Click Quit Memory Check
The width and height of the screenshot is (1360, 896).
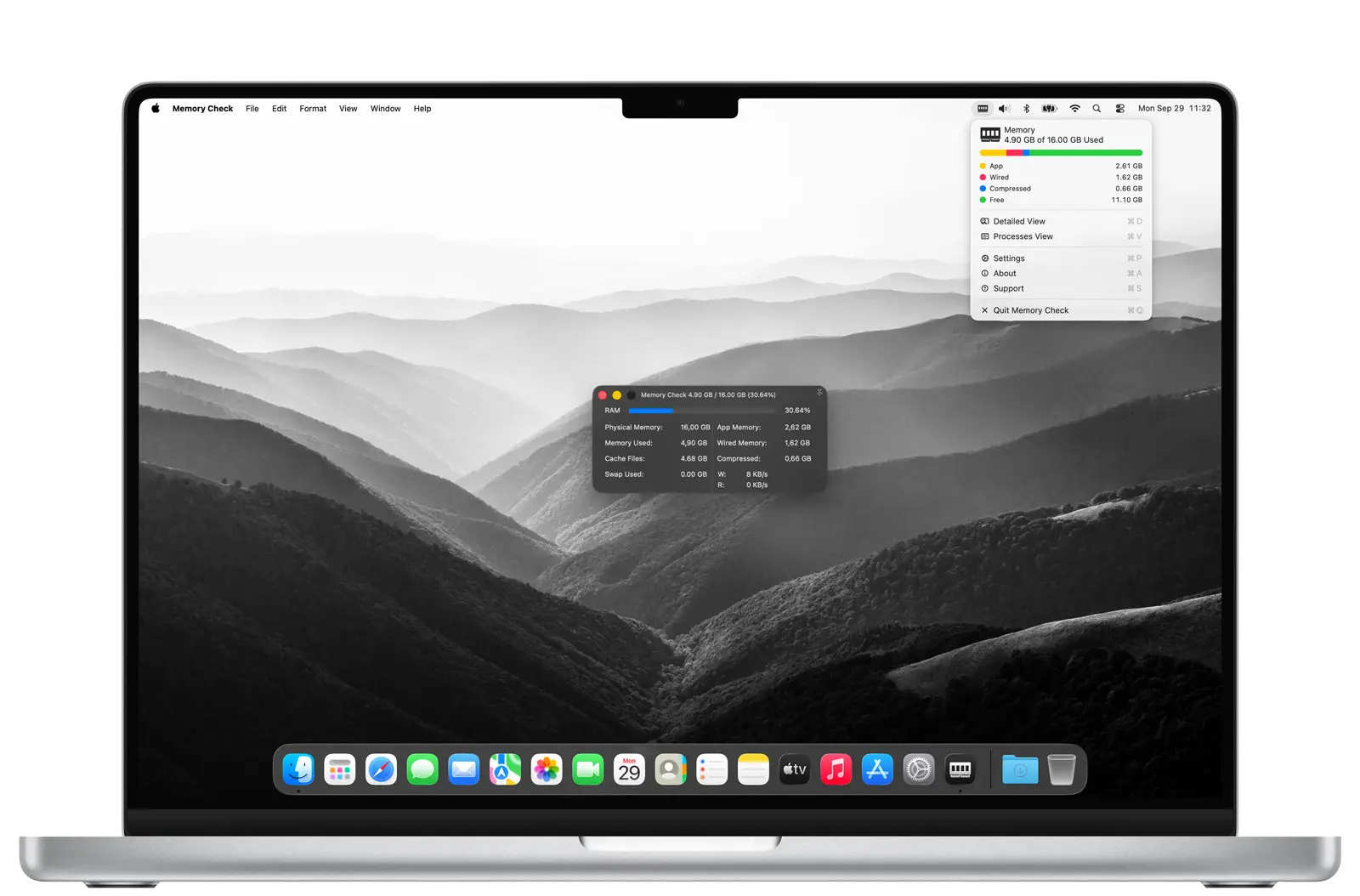[x=1030, y=310]
